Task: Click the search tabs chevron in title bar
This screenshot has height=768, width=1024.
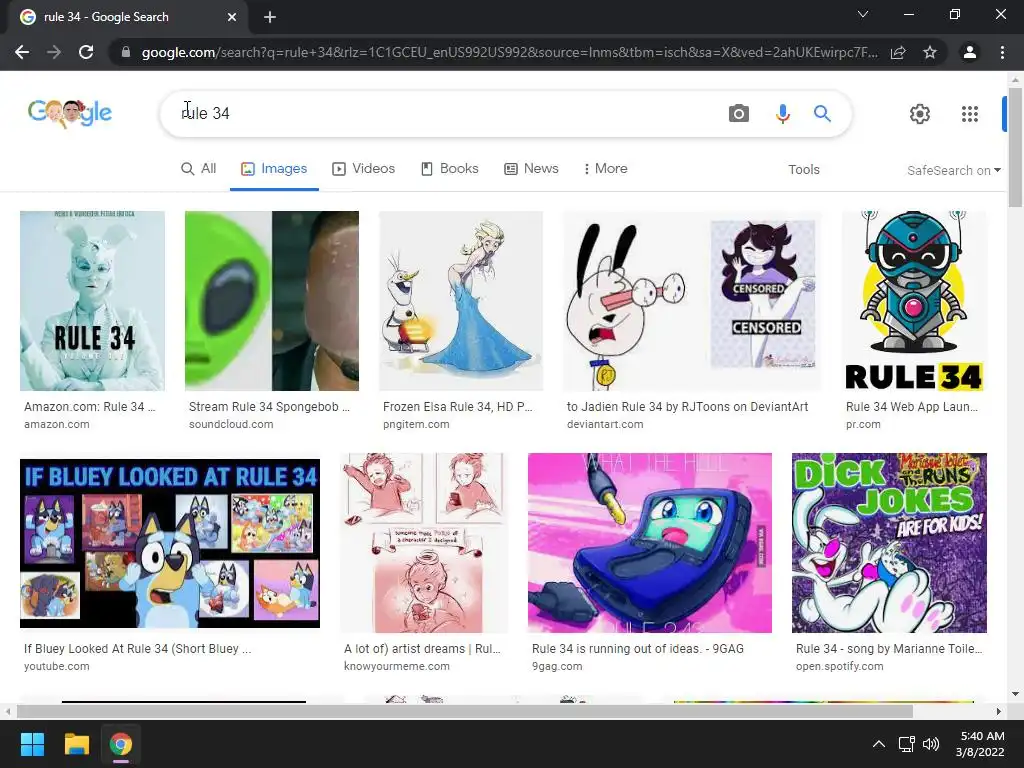Action: tap(863, 14)
